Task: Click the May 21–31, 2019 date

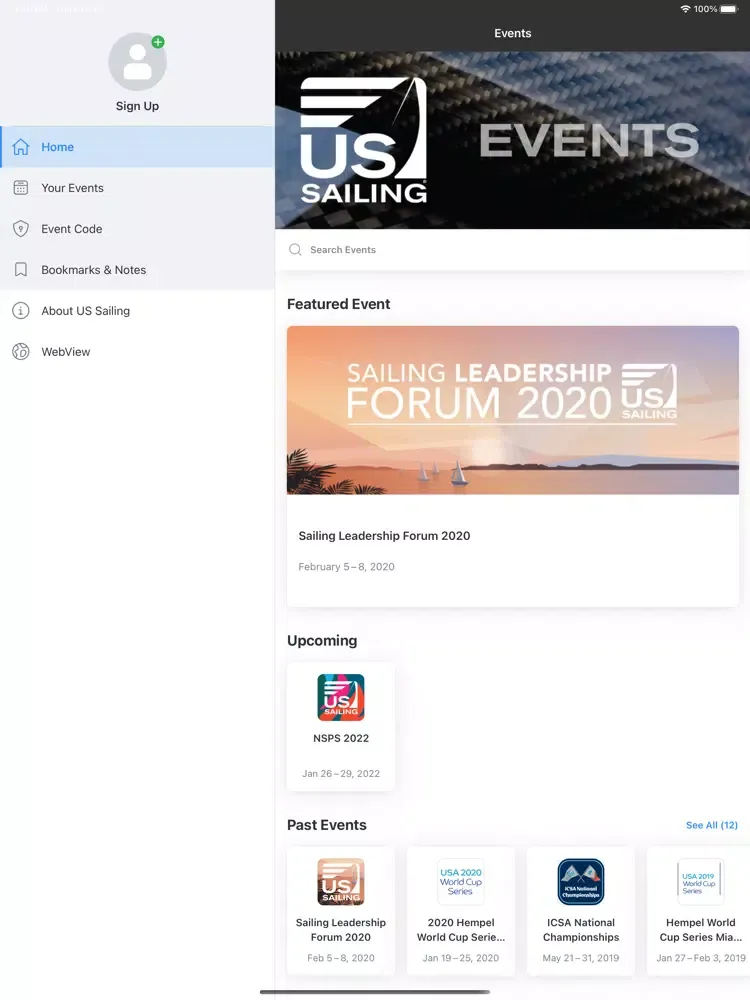Action: [x=581, y=958]
